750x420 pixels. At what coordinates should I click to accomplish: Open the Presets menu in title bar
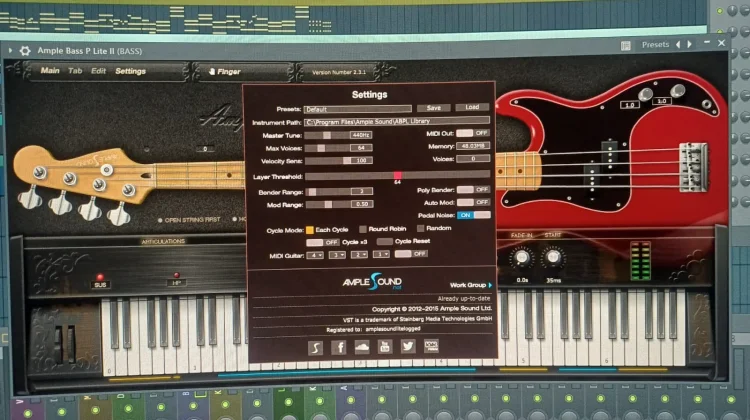pyautogui.click(x=655, y=44)
